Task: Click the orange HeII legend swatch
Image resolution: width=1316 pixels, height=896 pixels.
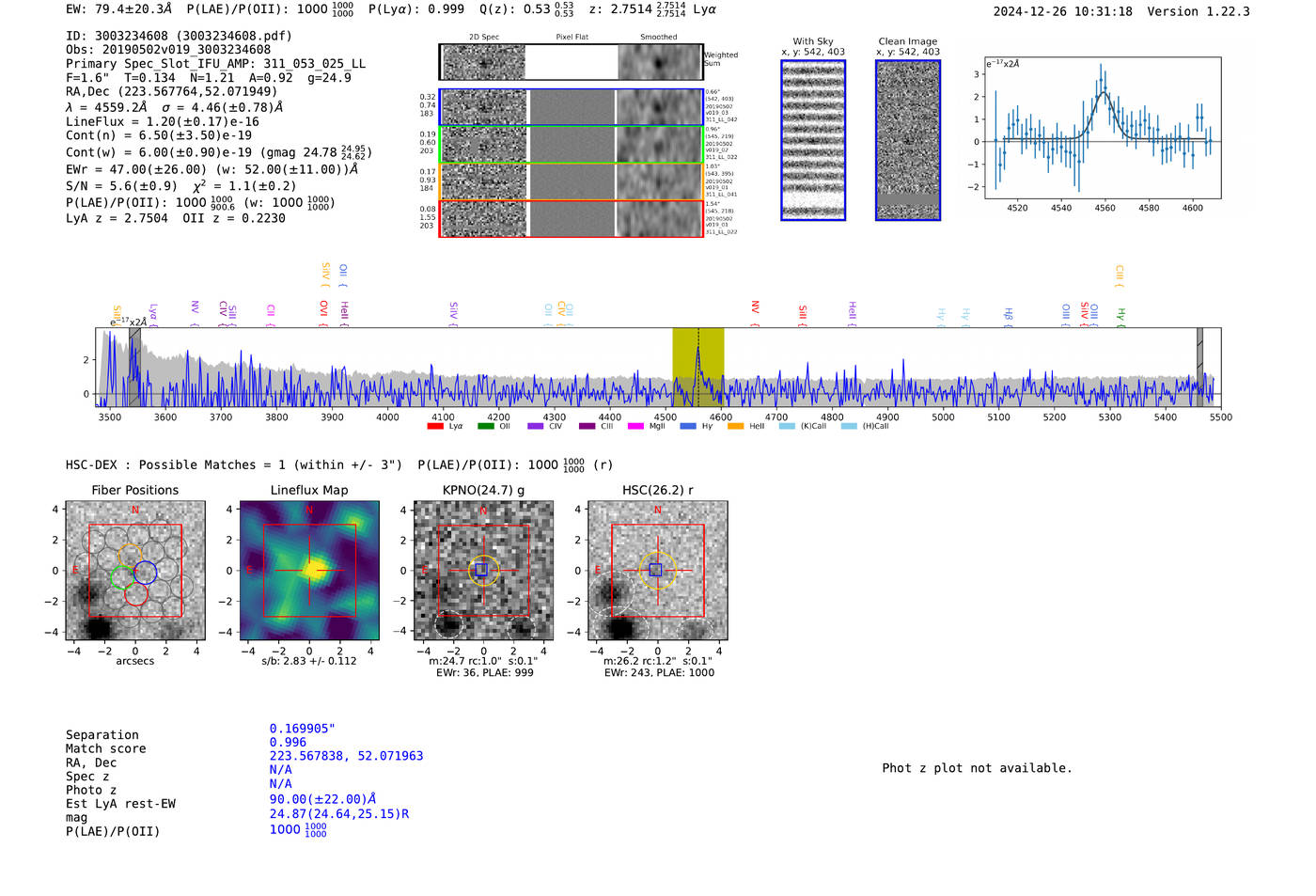Action: [x=735, y=427]
